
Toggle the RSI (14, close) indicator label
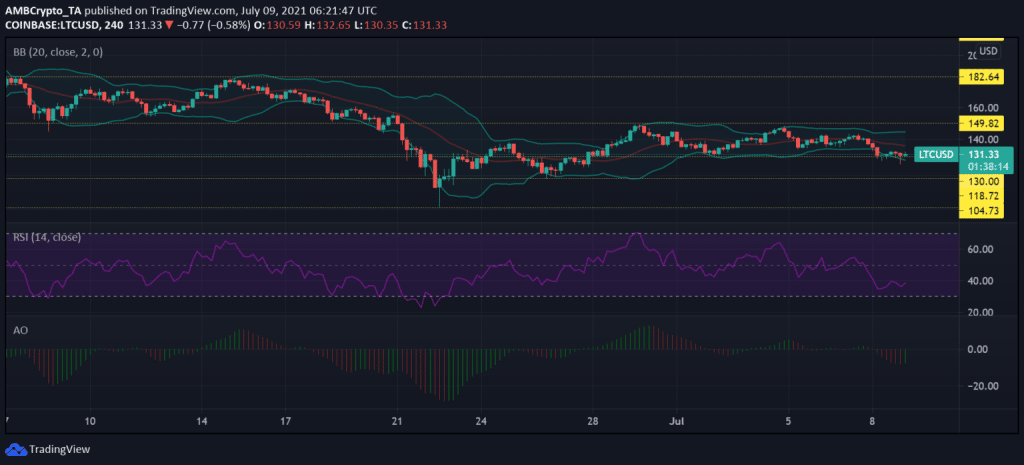(x=47, y=238)
